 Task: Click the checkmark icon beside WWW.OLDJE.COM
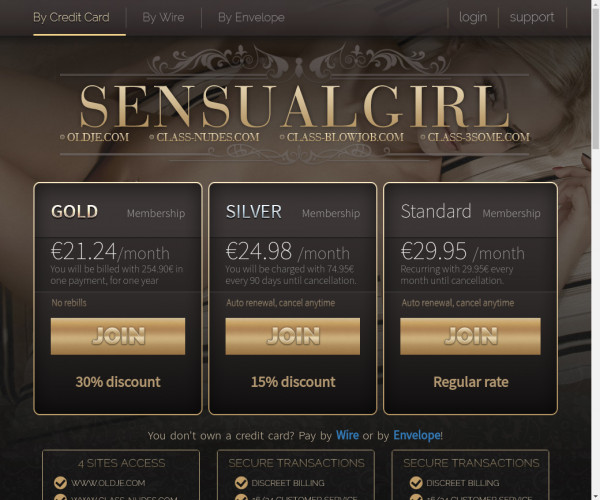click(60, 483)
